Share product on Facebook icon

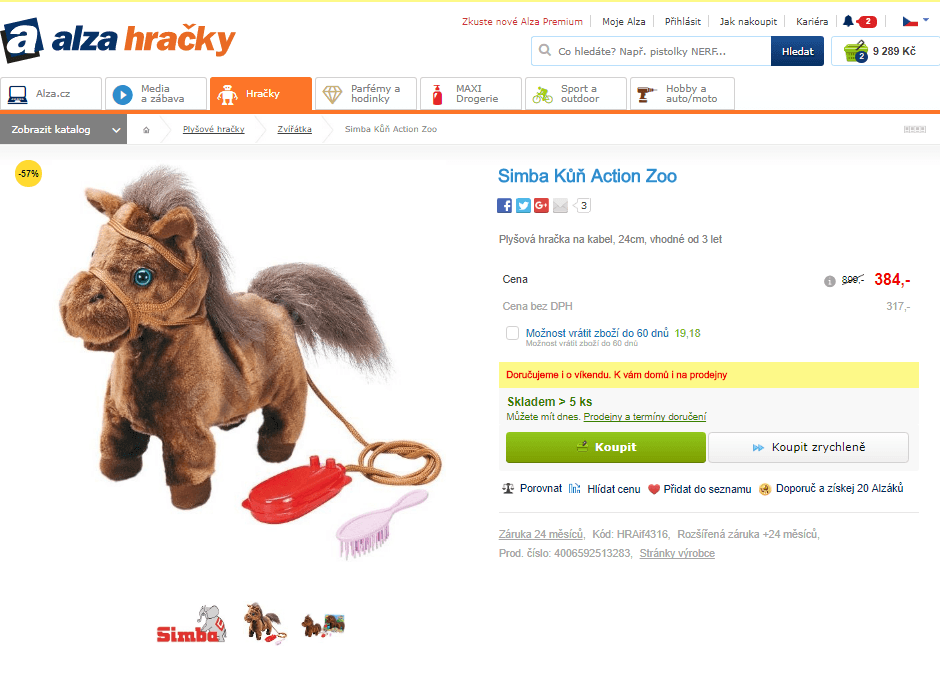point(504,206)
